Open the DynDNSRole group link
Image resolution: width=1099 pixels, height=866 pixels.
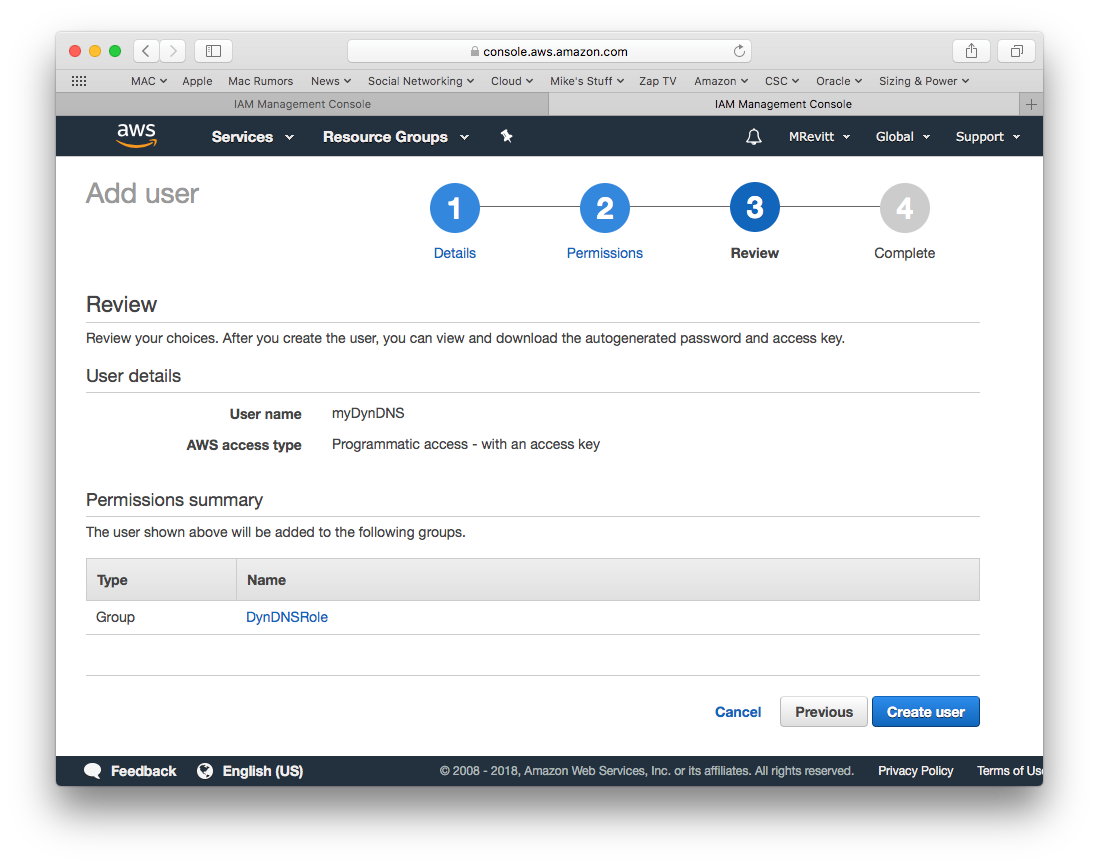click(x=287, y=617)
